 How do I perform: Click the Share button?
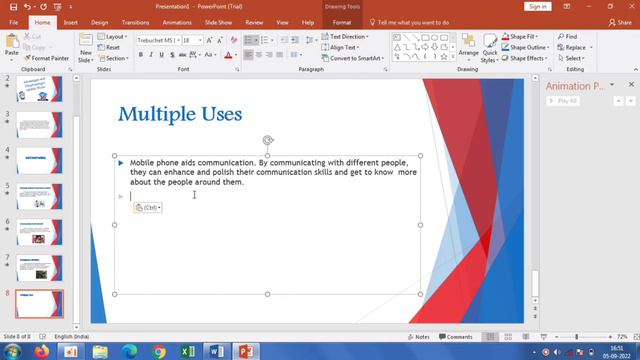[620, 22]
